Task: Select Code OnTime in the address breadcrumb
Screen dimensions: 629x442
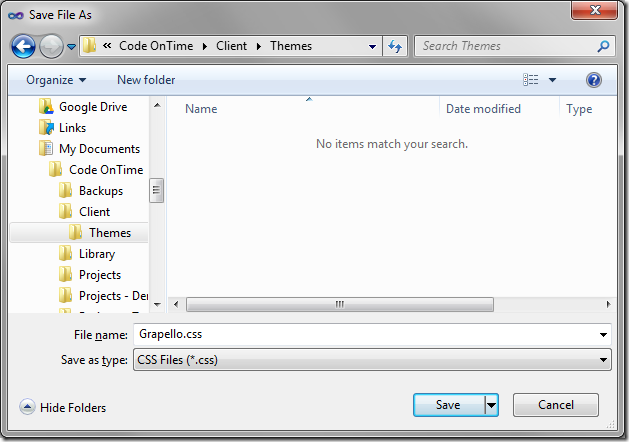Action: click(156, 46)
